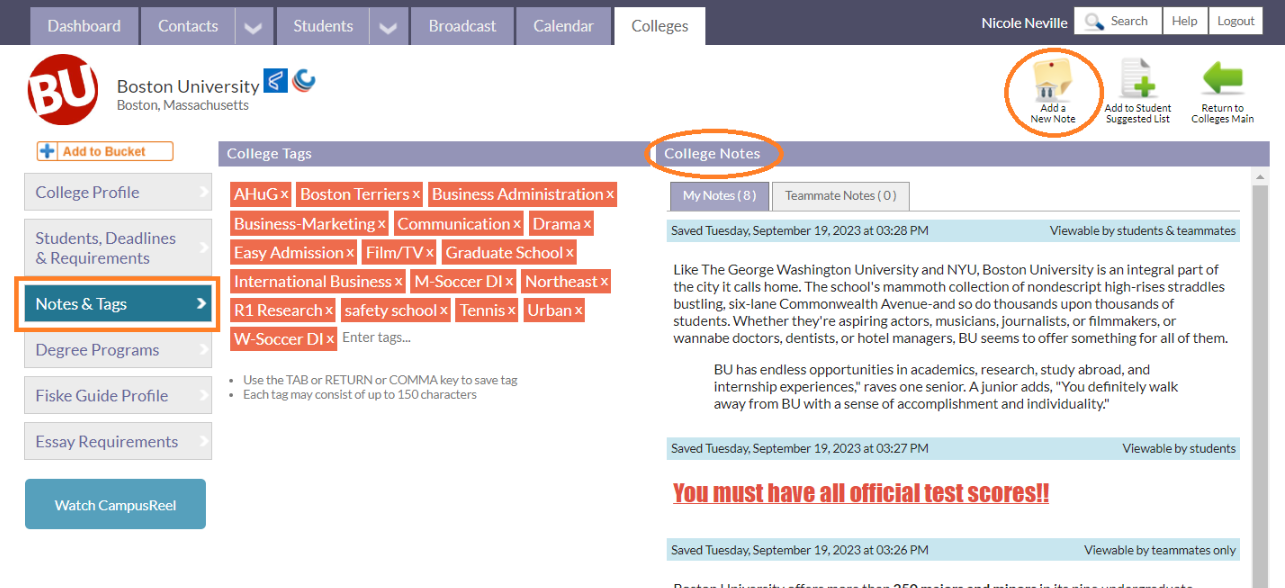Open Degree Programs in the sidebar
This screenshot has width=1285, height=588.
click(118, 350)
